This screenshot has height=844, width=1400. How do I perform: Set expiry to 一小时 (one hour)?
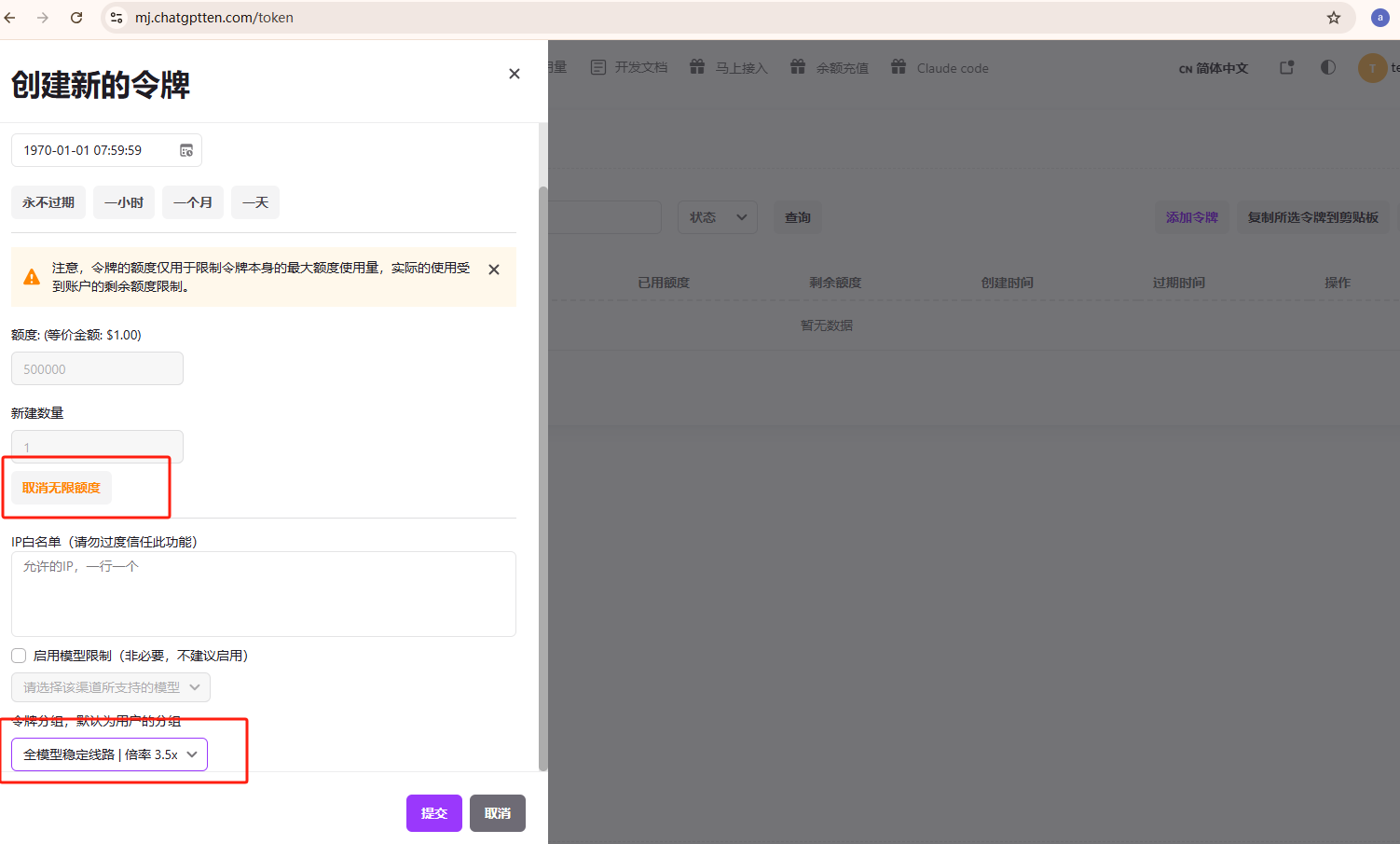click(124, 202)
